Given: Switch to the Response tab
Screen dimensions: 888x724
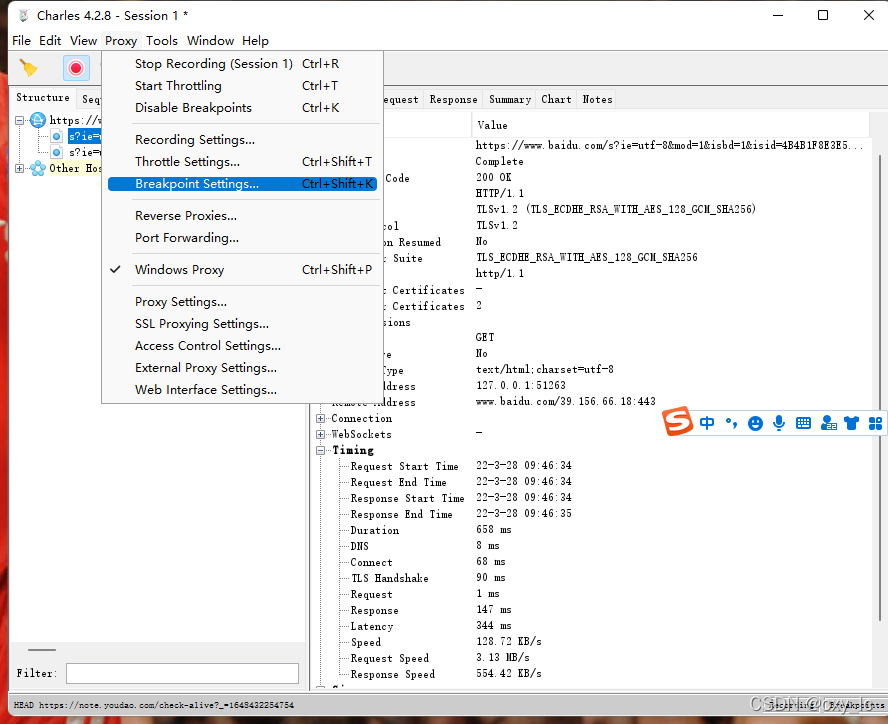Looking at the screenshot, I should (453, 99).
